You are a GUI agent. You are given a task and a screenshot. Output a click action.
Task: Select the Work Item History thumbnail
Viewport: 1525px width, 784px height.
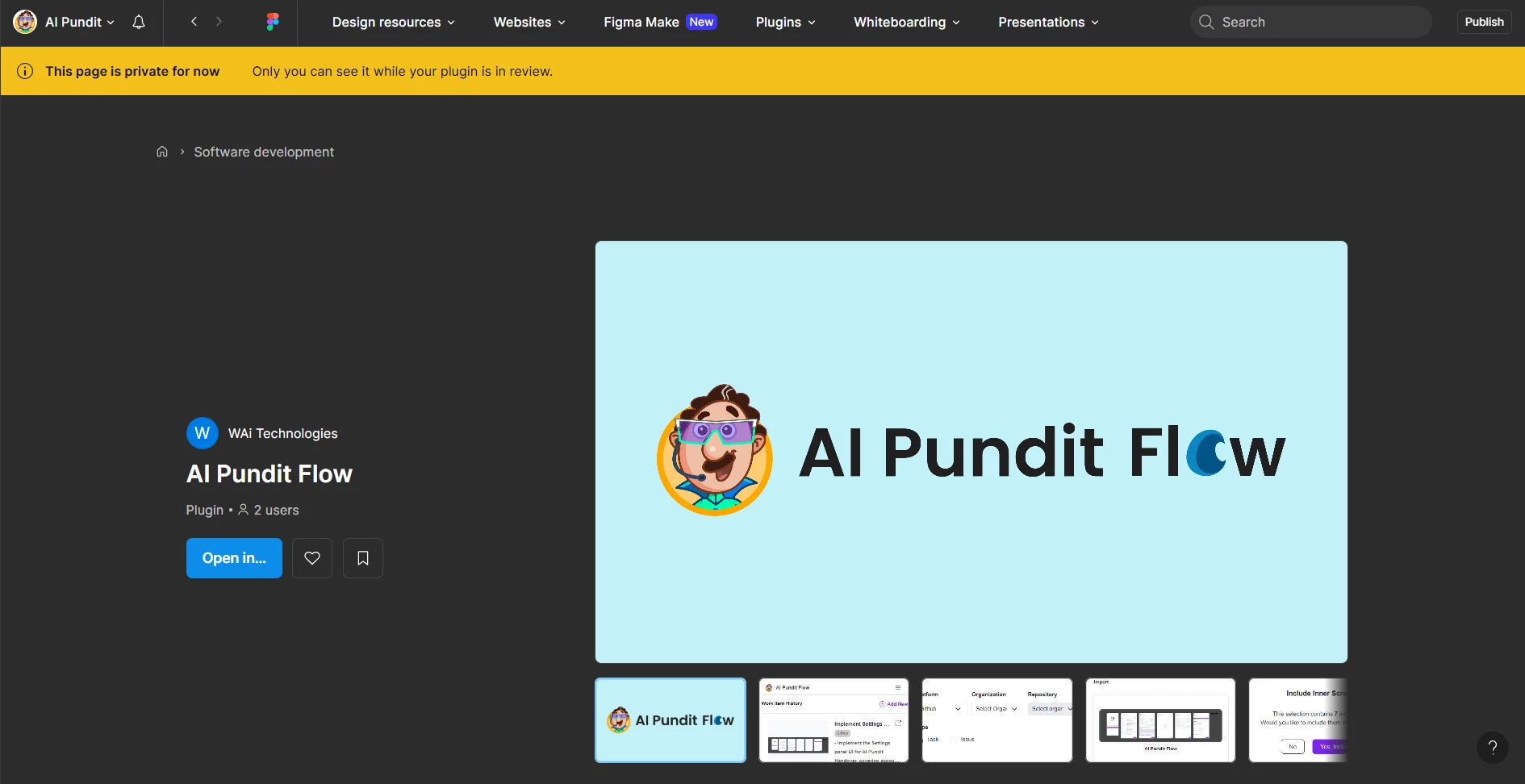(834, 720)
